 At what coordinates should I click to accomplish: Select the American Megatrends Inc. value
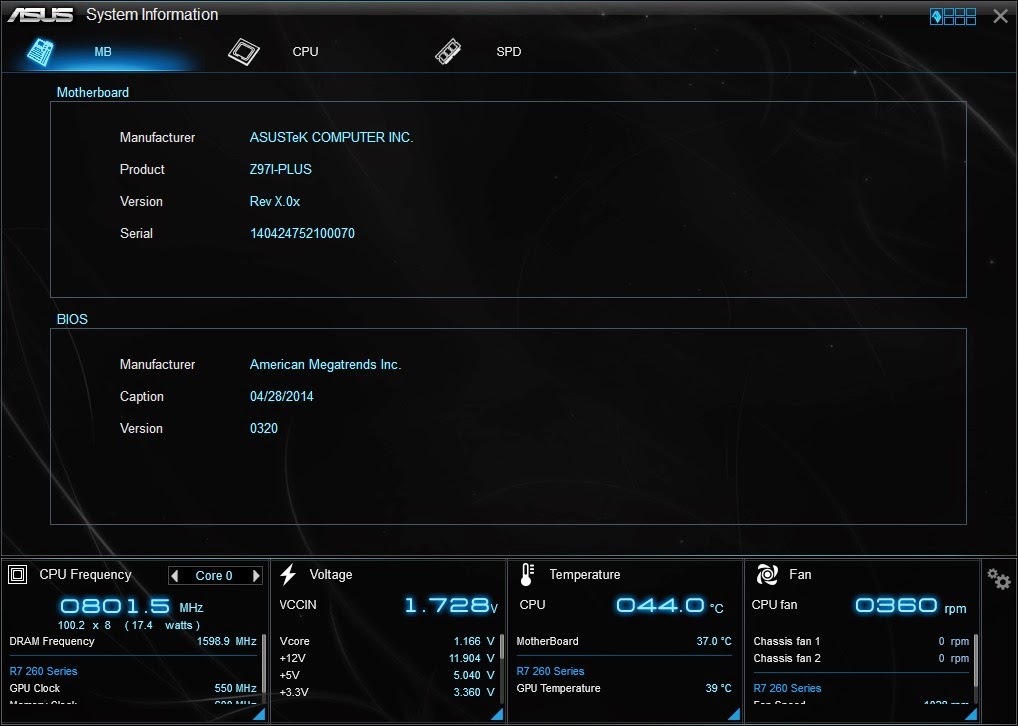325,365
